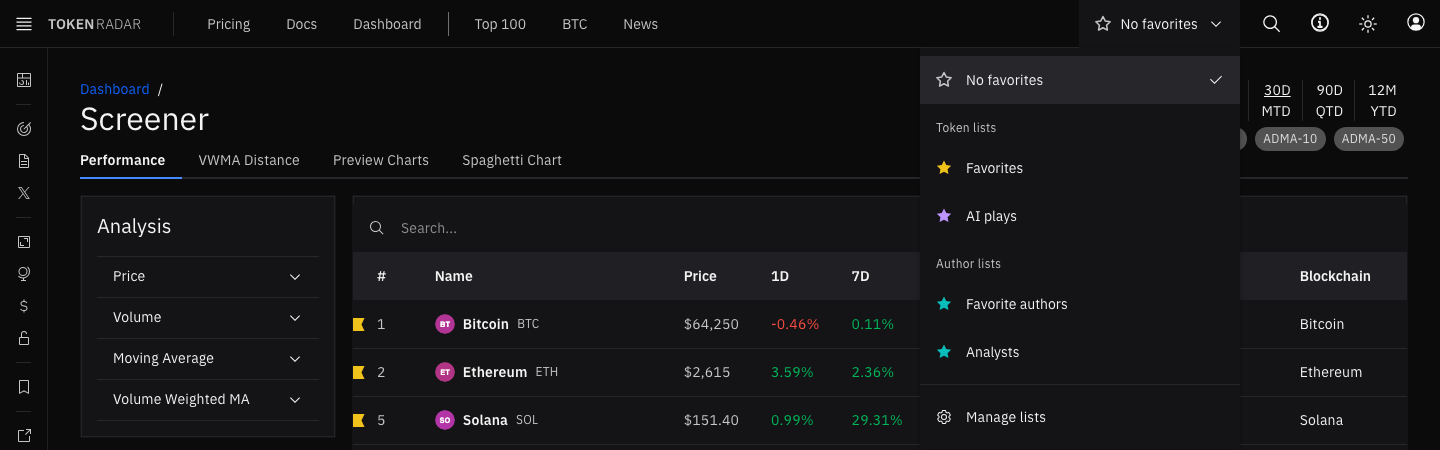Viewport: 1440px width, 450px height.
Task: Open the dashboard icon in left sidebar
Action: click(x=24, y=80)
